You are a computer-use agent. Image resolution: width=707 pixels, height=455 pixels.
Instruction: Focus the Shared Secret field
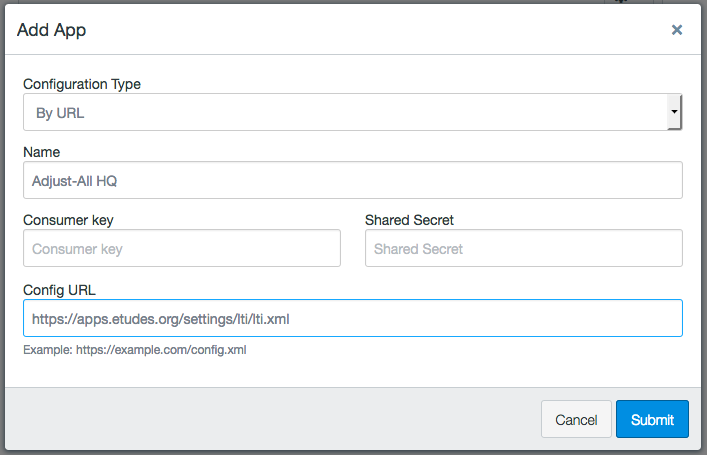coord(523,248)
